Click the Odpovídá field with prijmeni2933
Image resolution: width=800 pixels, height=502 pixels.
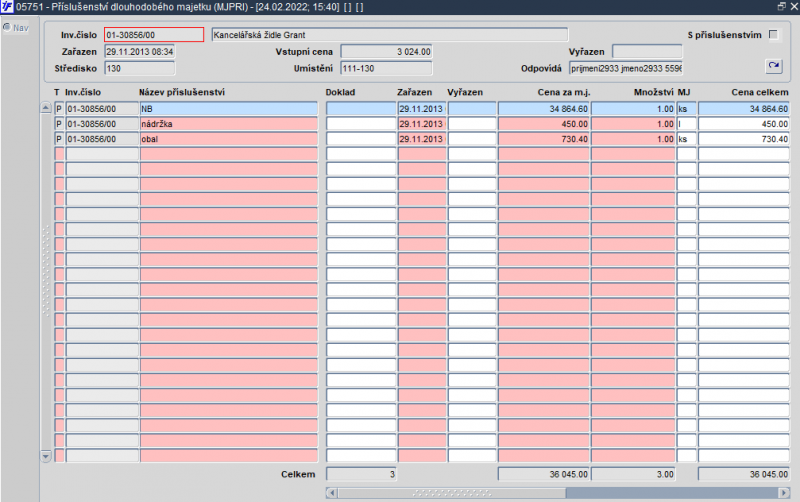coord(626,68)
